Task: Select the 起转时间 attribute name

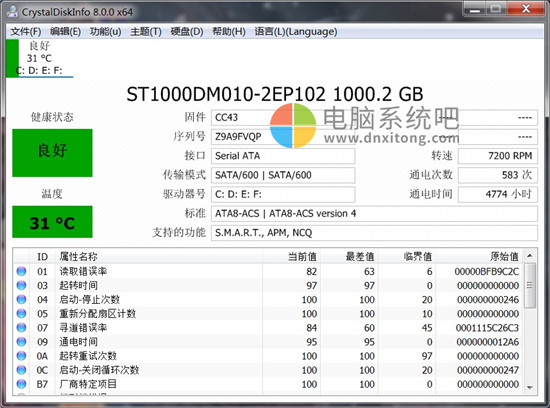Action: pos(78,285)
